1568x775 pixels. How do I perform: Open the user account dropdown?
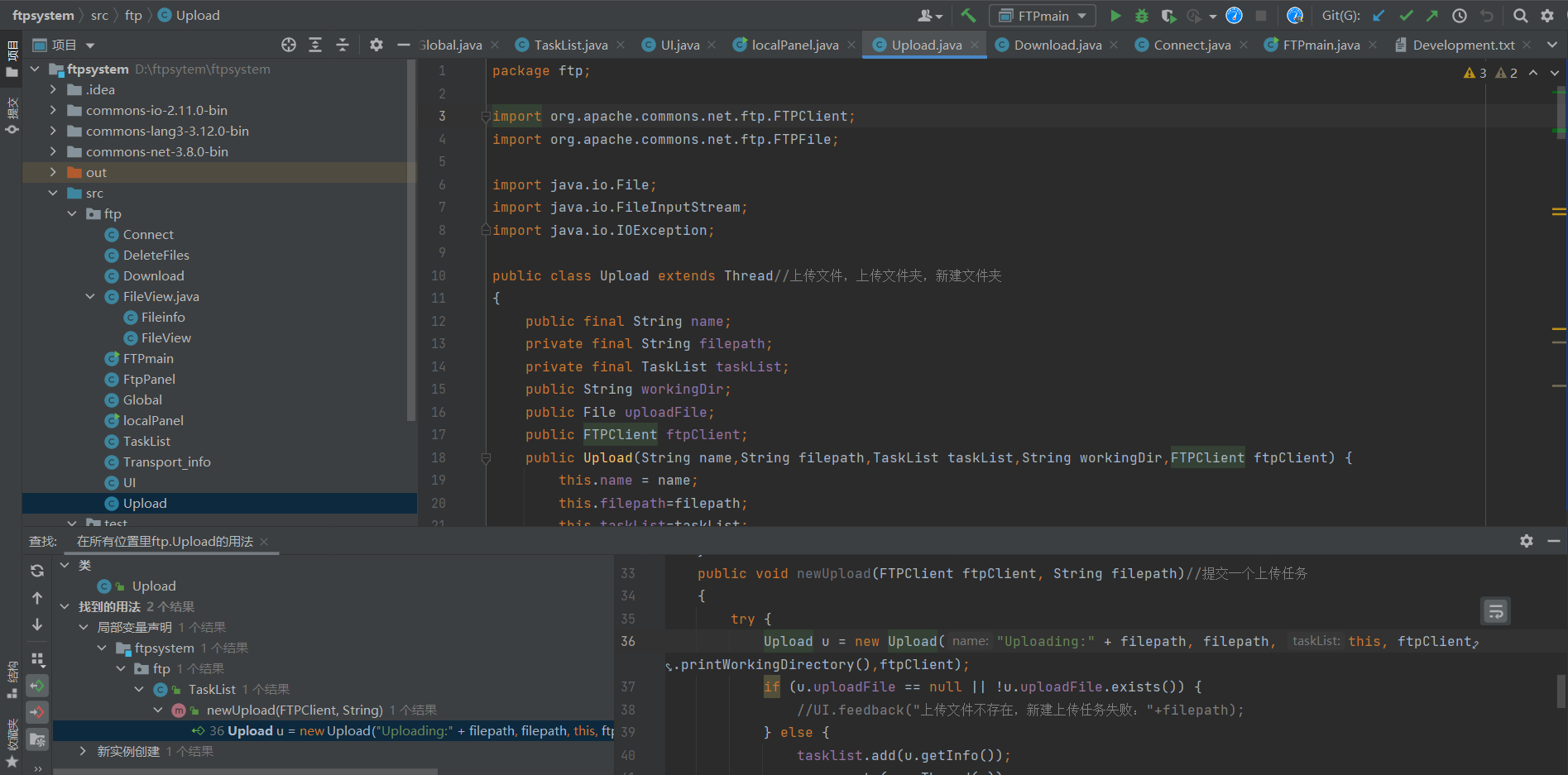pyautogui.click(x=930, y=15)
